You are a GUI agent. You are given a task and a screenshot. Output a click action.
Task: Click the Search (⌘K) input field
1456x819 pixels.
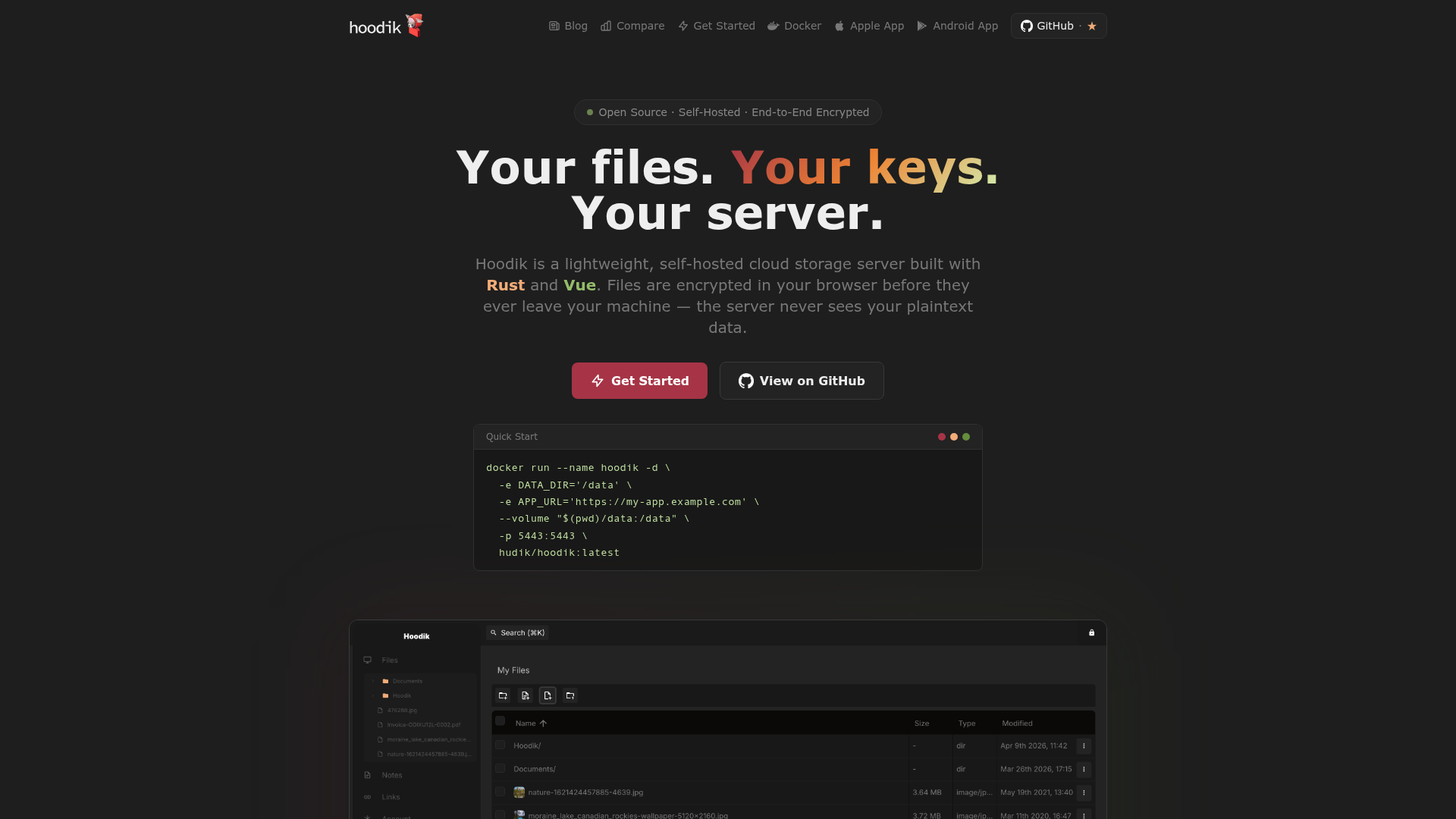click(x=517, y=632)
